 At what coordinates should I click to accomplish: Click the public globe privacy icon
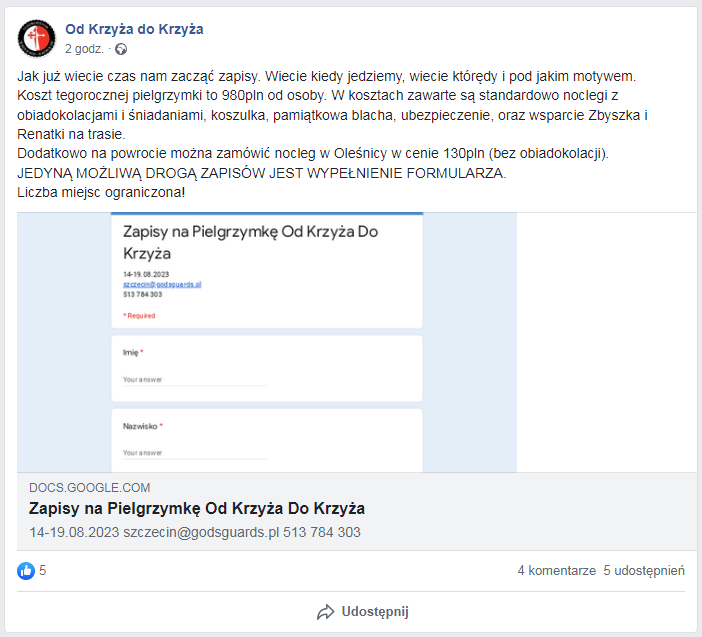pos(122,49)
